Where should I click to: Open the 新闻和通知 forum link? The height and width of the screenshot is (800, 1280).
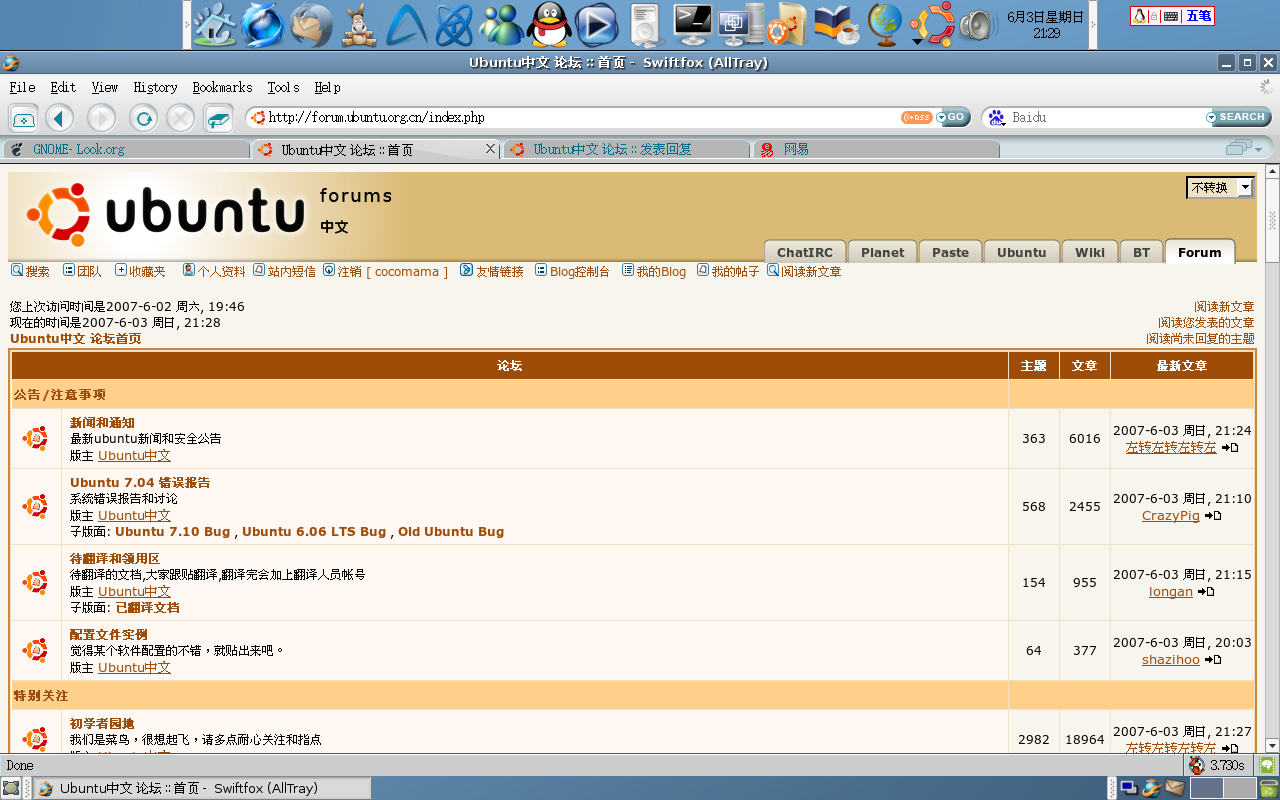pyautogui.click(x=102, y=423)
